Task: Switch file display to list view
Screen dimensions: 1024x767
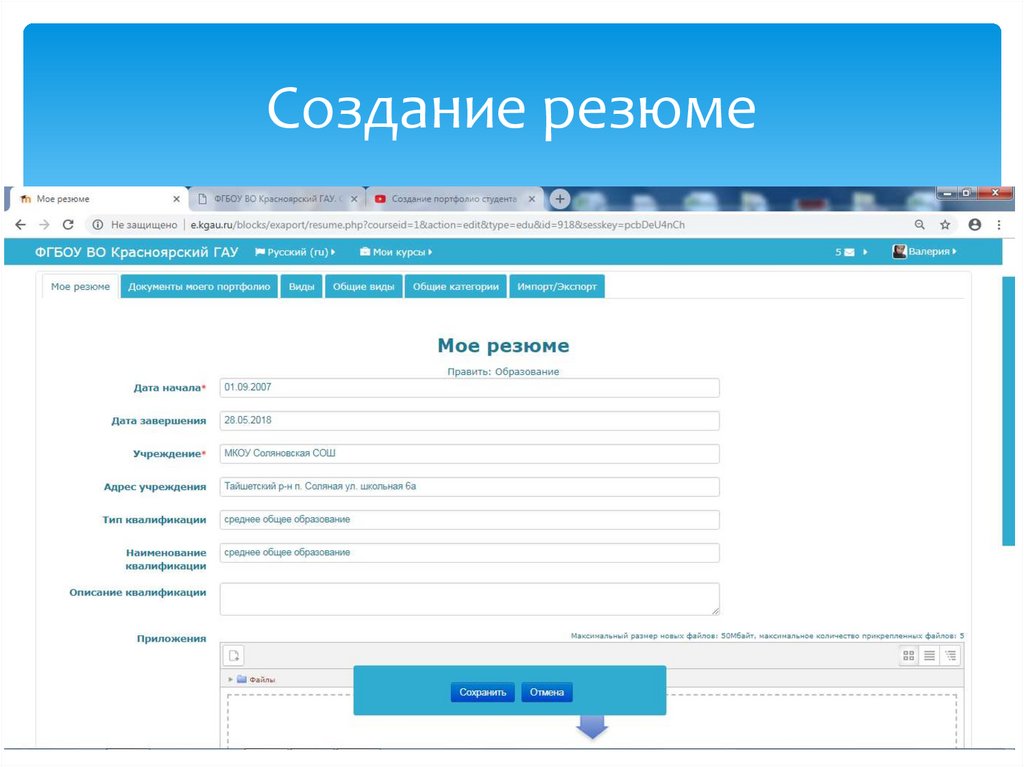Action: (927, 655)
